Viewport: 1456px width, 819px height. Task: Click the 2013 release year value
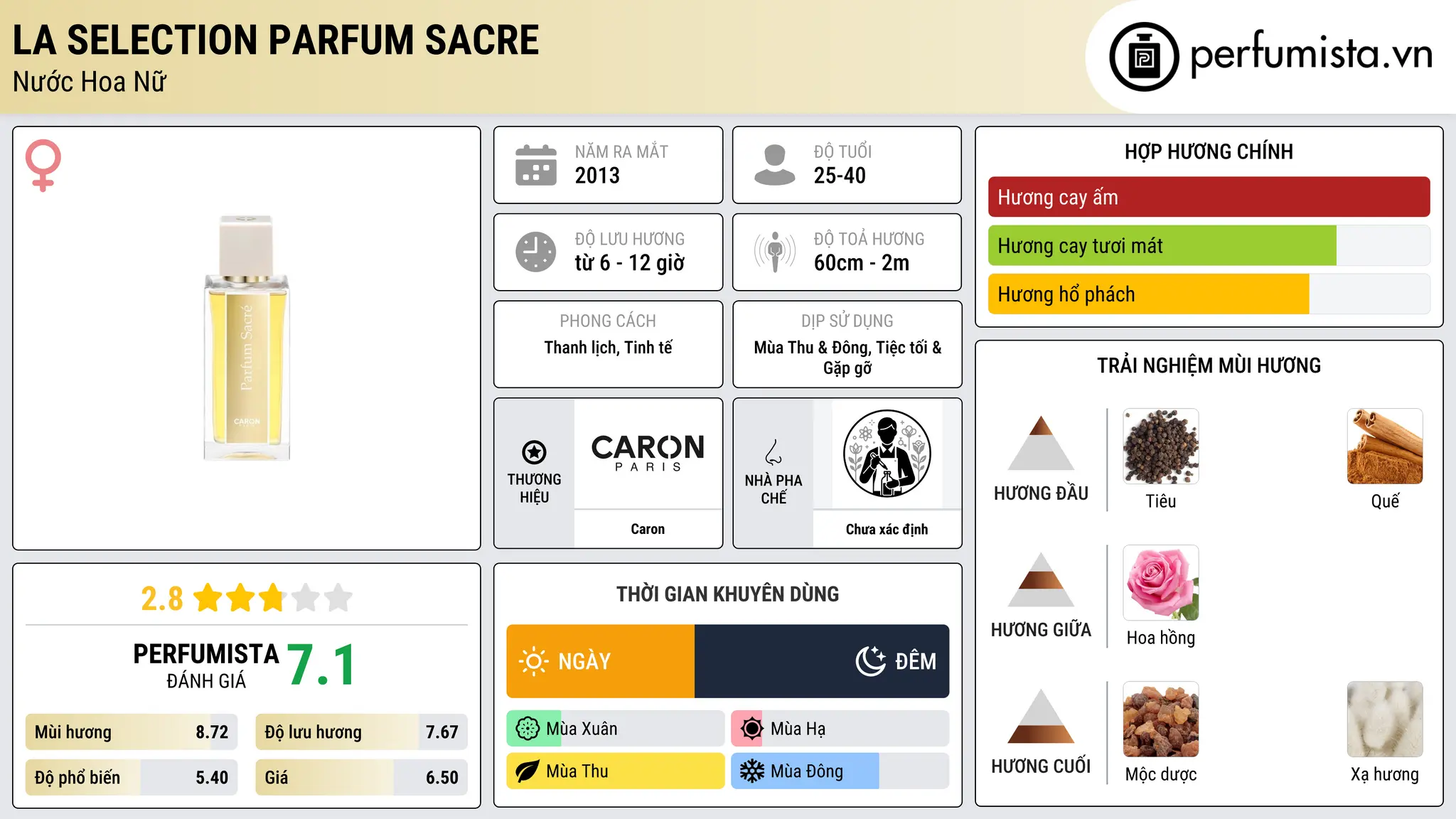(597, 176)
